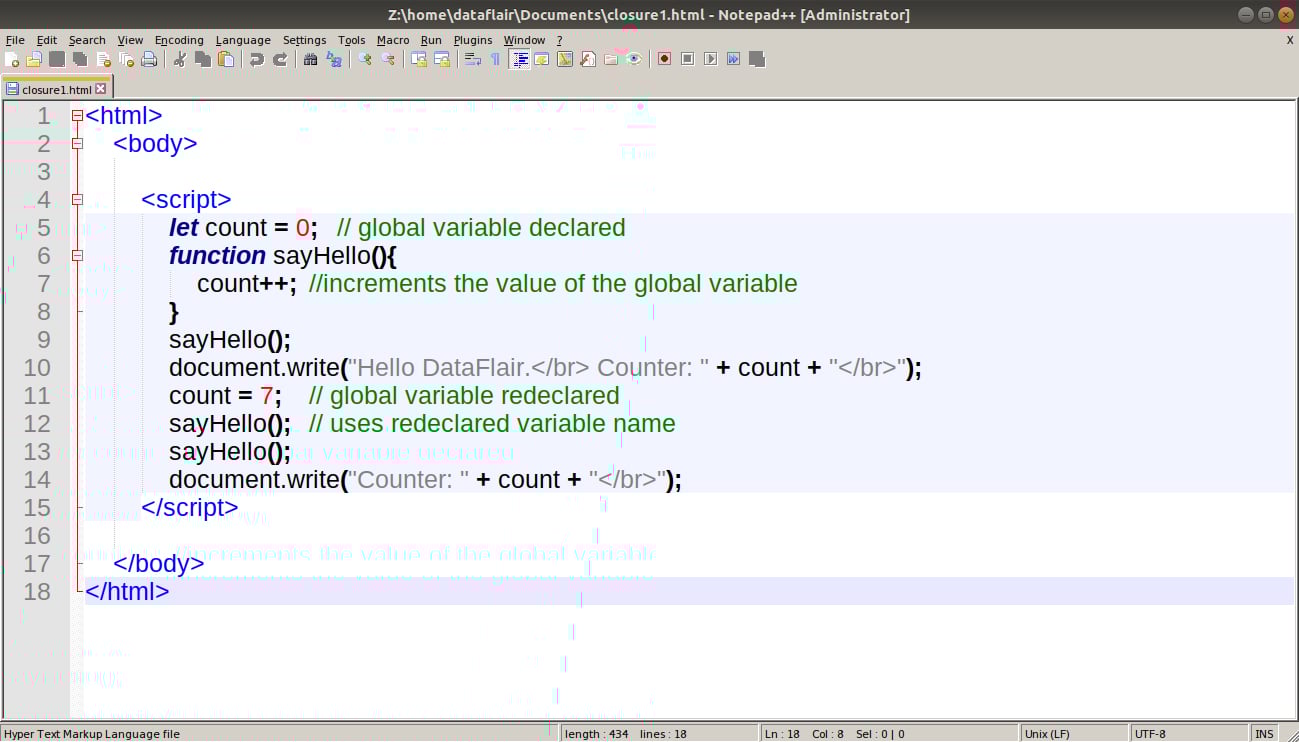Screen dimensions: 1299x742
Task: Click the Print icon
Action: point(148,59)
